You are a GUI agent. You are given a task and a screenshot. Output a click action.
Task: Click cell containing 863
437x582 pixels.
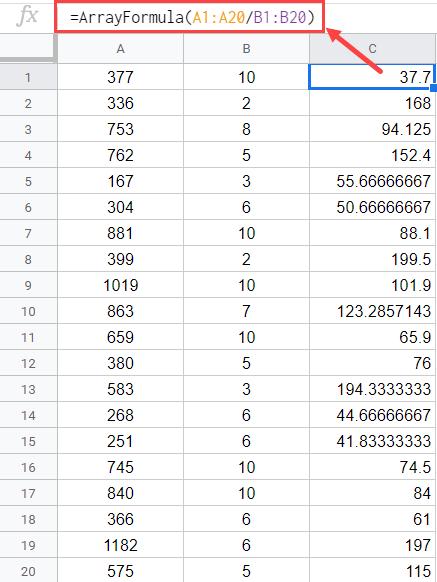pos(120,311)
